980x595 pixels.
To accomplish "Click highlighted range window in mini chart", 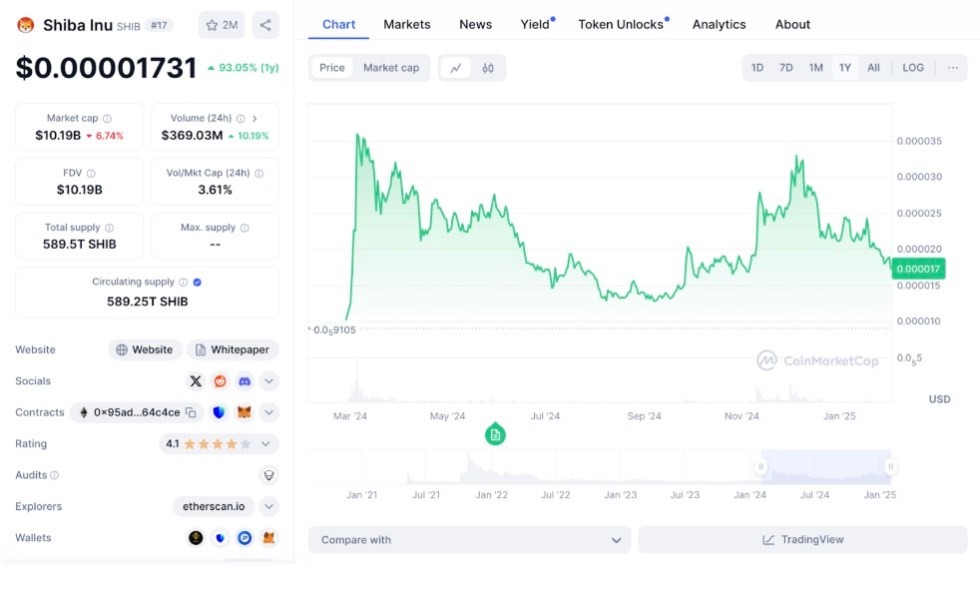I will click(x=826, y=467).
